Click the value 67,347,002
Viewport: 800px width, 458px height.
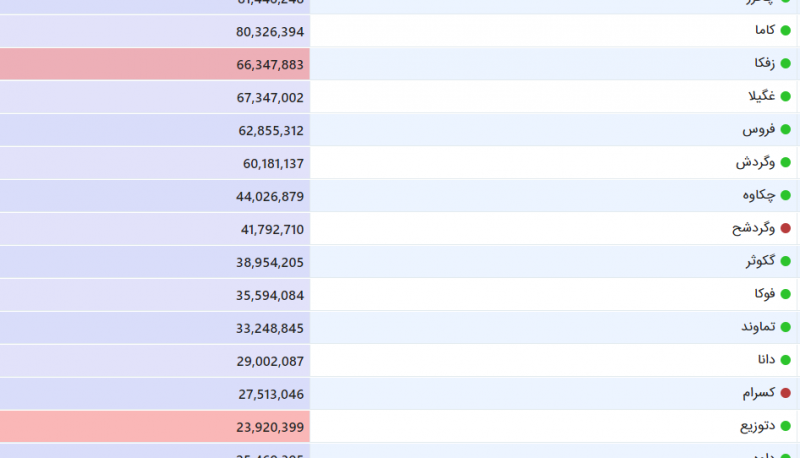270,98
